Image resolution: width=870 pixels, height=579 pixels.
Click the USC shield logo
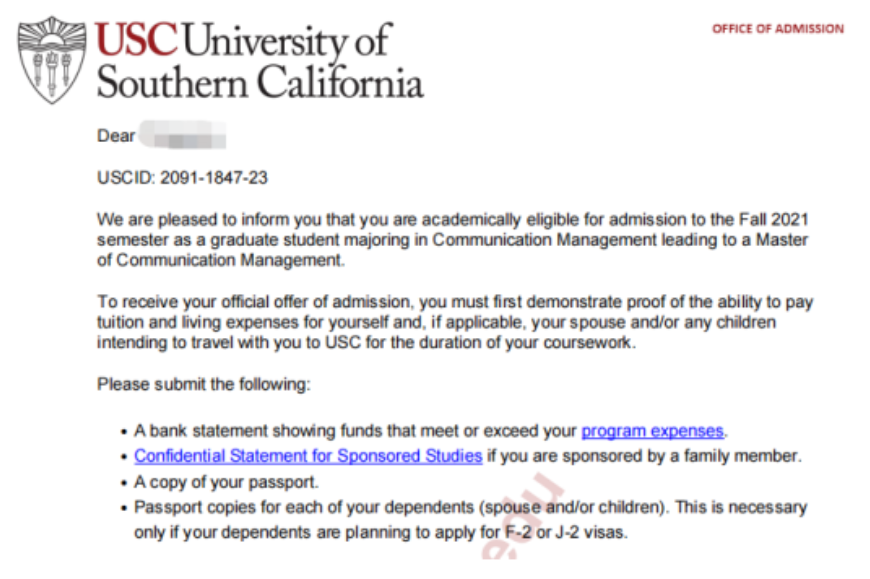point(52,60)
